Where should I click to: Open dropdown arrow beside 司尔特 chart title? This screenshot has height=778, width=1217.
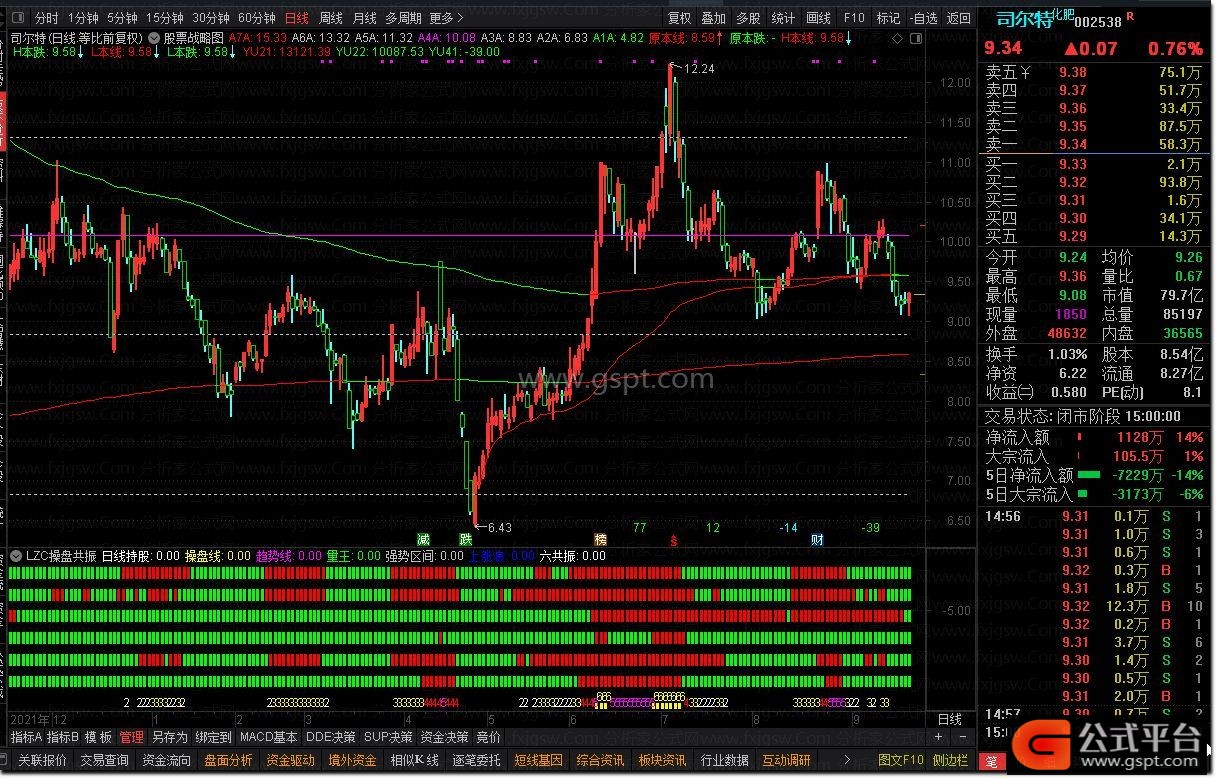(x=154, y=38)
